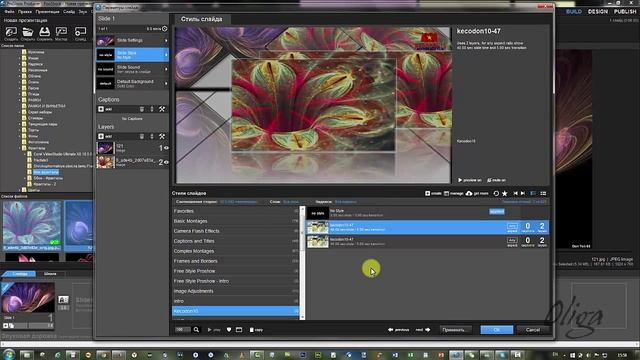The width and height of the screenshot is (640, 360).
Task: Open the Файл menu
Action: 9,12
